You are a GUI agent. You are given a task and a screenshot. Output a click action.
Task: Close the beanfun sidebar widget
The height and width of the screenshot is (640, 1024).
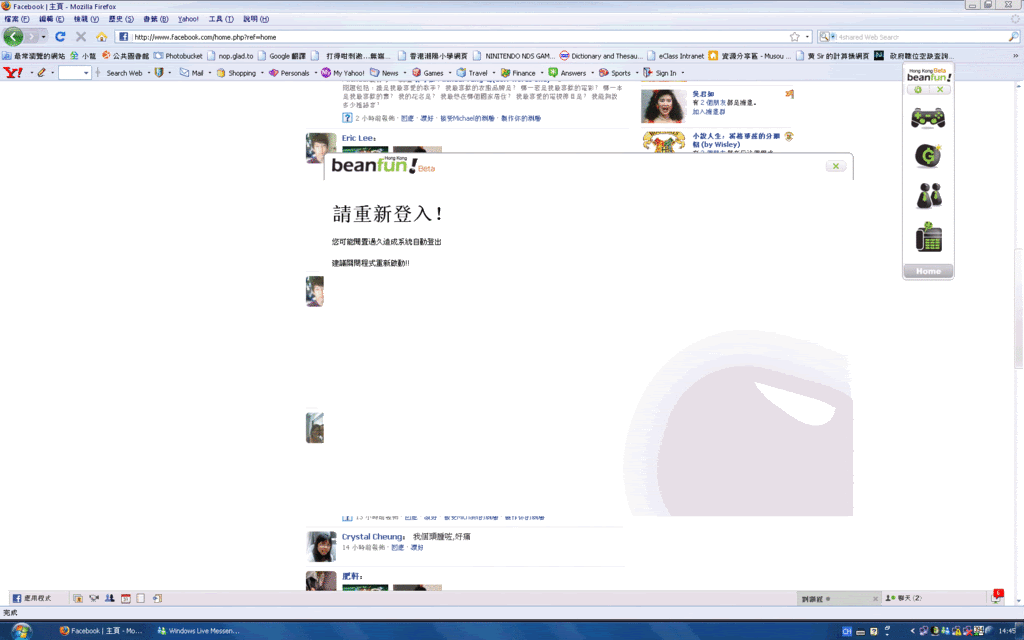point(940,89)
